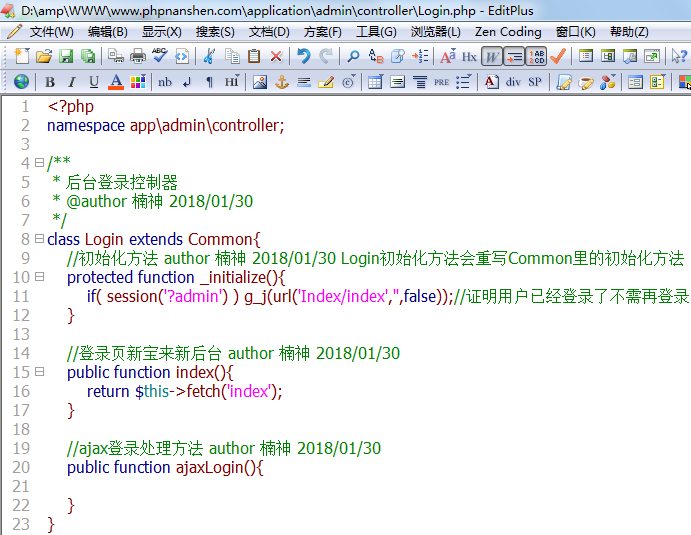Open the table insert dropdown
691x535 pixels.
(x=375, y=82)
